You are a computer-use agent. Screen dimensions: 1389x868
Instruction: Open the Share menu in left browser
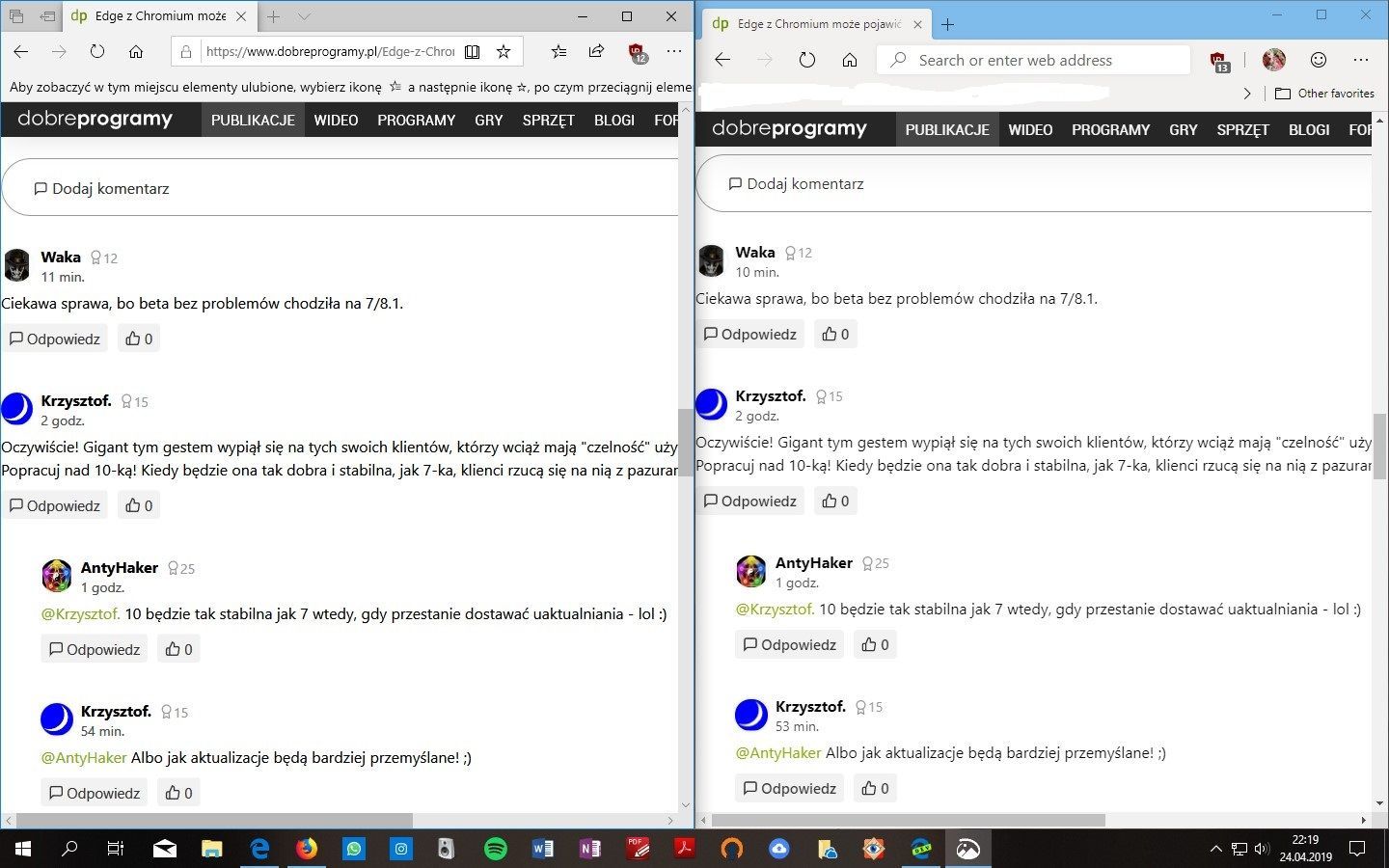pos(596,51)
